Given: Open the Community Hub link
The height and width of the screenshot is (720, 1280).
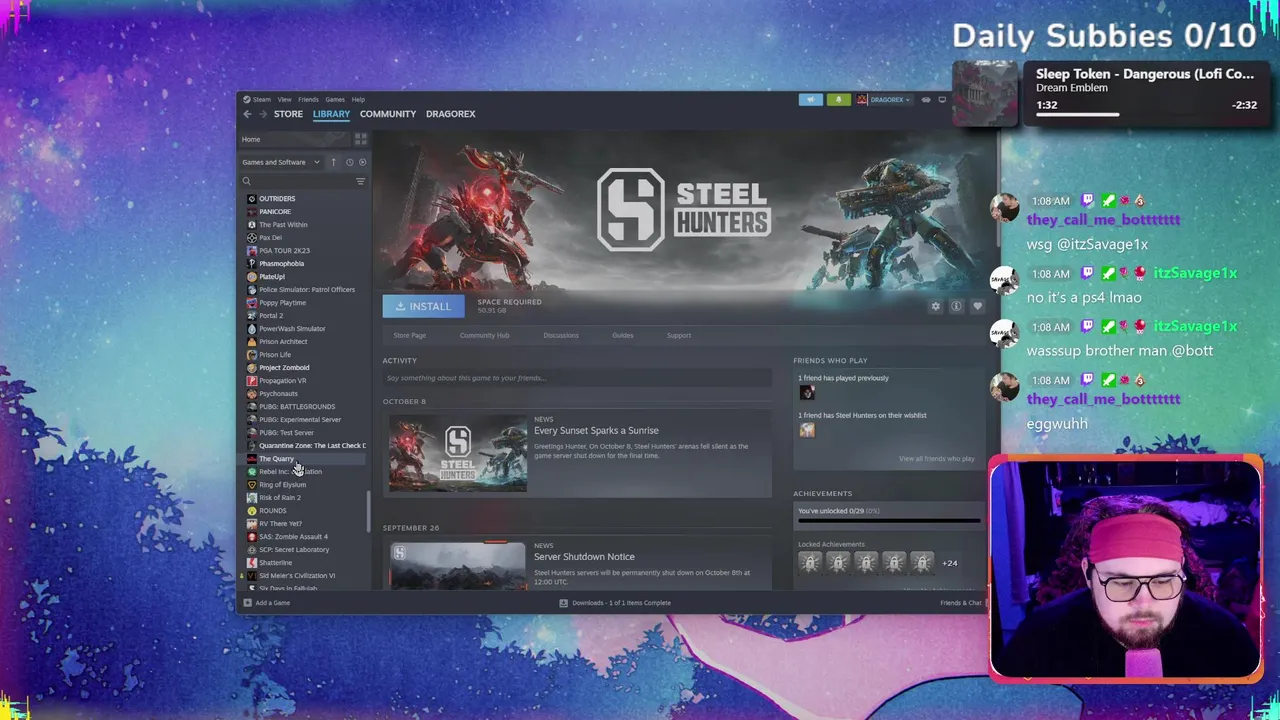Looking at the screenshot, I should tap(484, 336).
